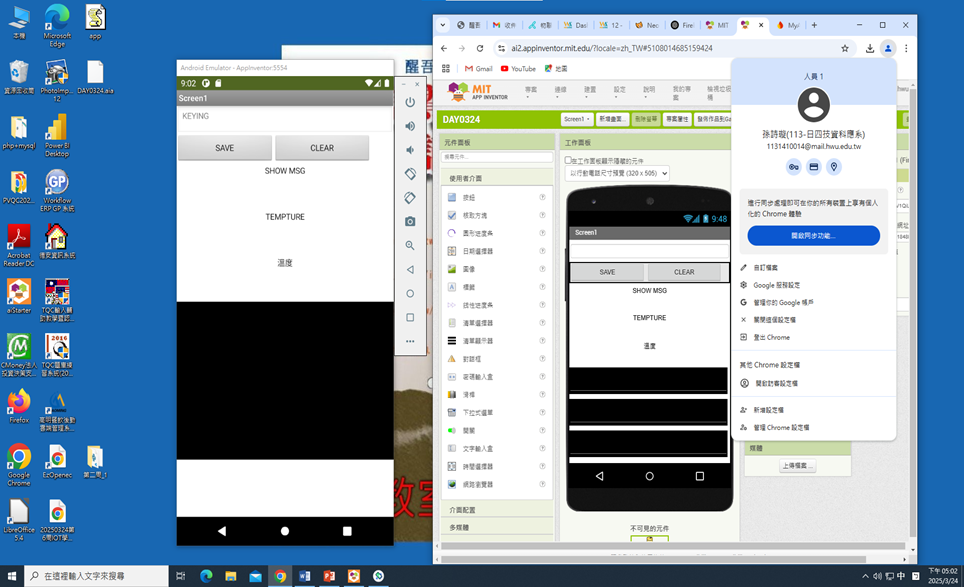Select the 按鈕 button component in palette

pos(470,197)
